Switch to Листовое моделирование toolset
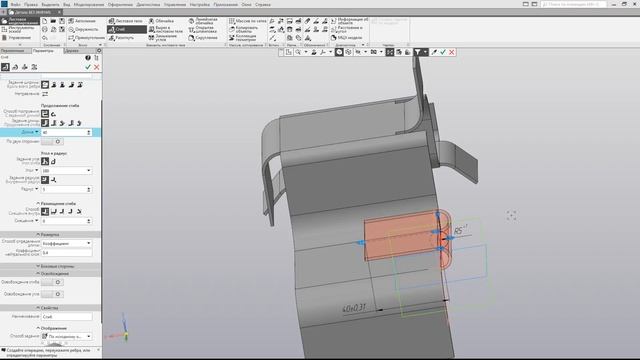The height and width of the screenshot is (360, 640). click(19, 21)
